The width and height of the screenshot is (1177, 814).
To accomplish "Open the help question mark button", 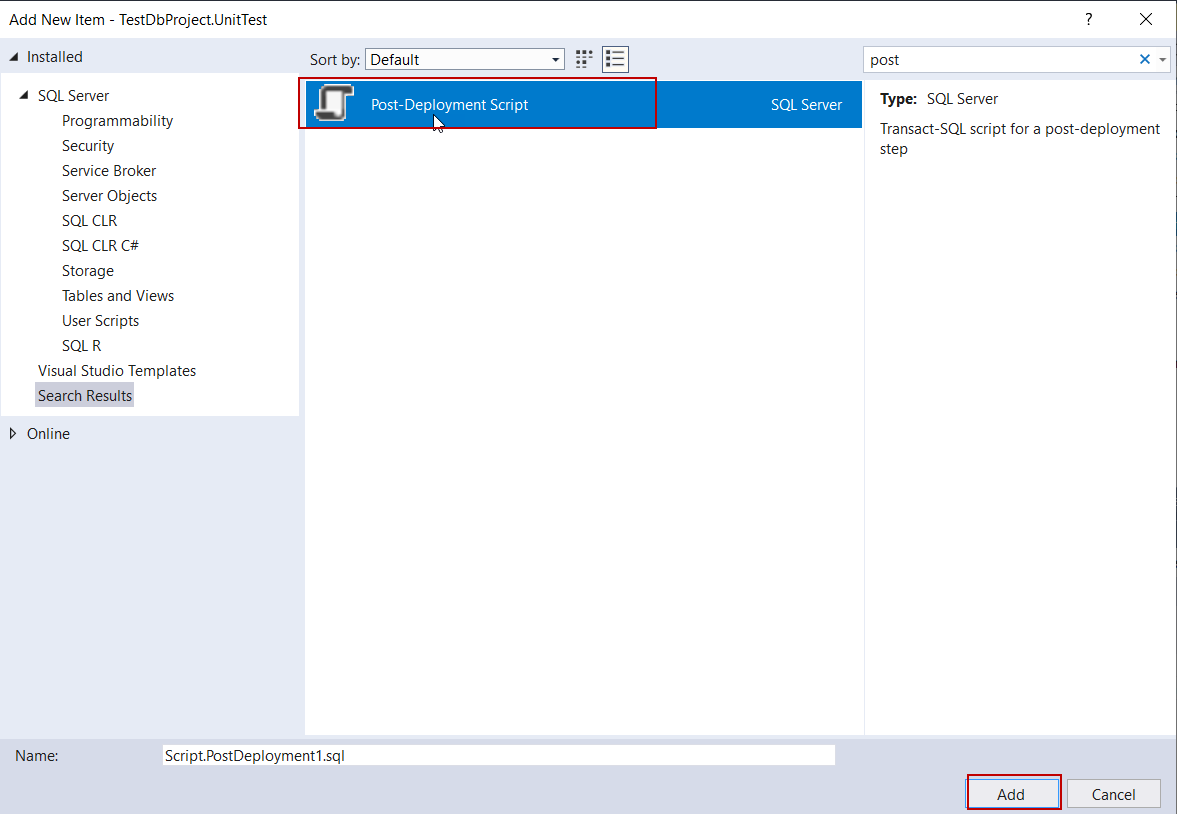I will click(1088, 20).
